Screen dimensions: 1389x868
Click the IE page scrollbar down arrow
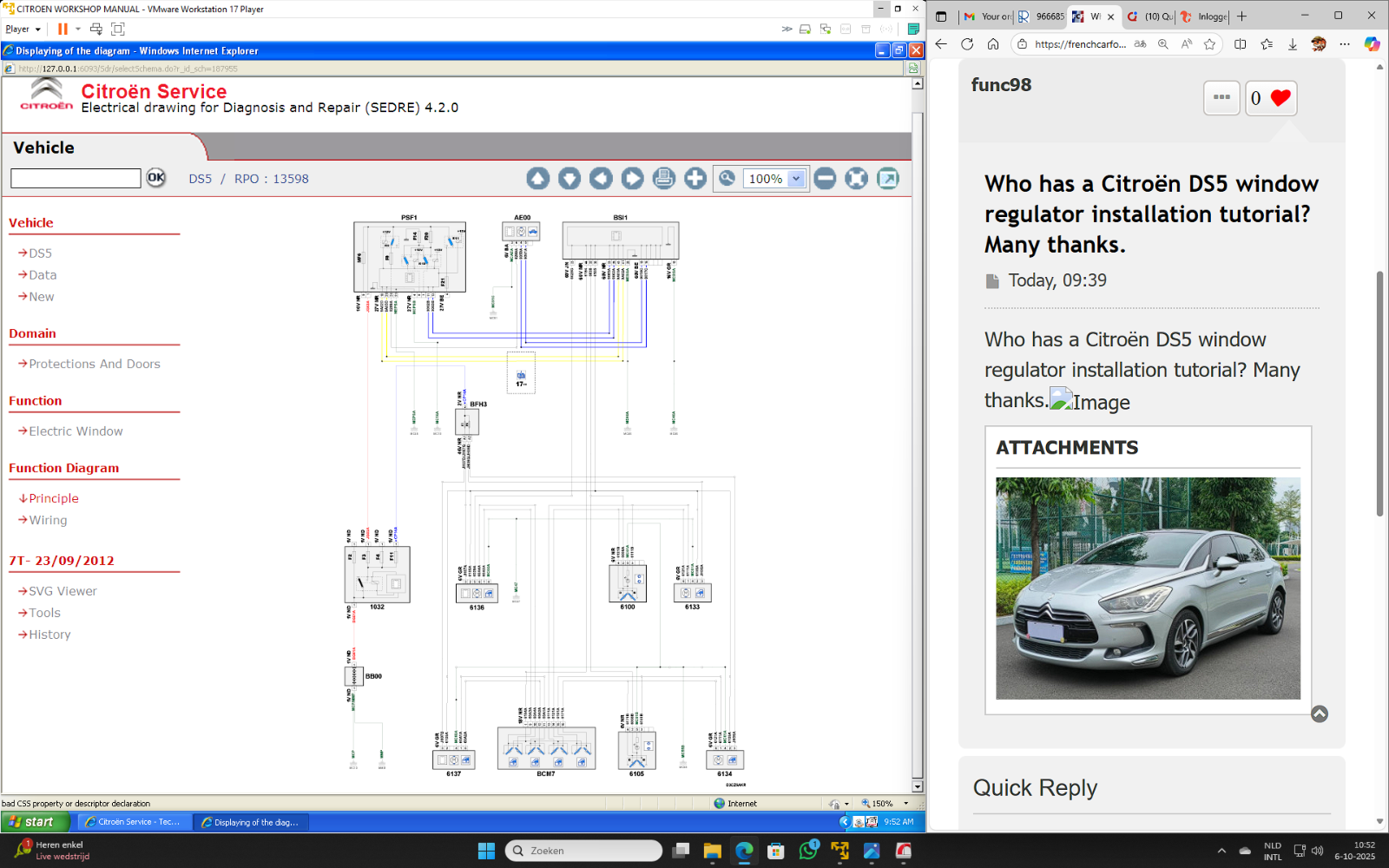918,786
